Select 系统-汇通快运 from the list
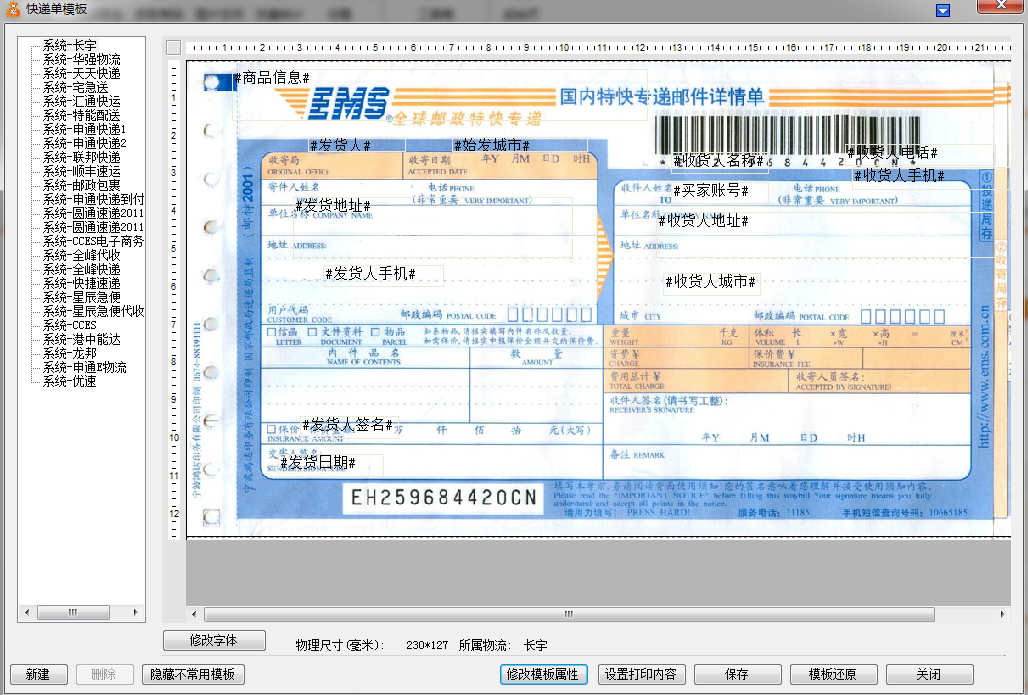This screenshot has width=1028, height=695. (x=81, y=101)
